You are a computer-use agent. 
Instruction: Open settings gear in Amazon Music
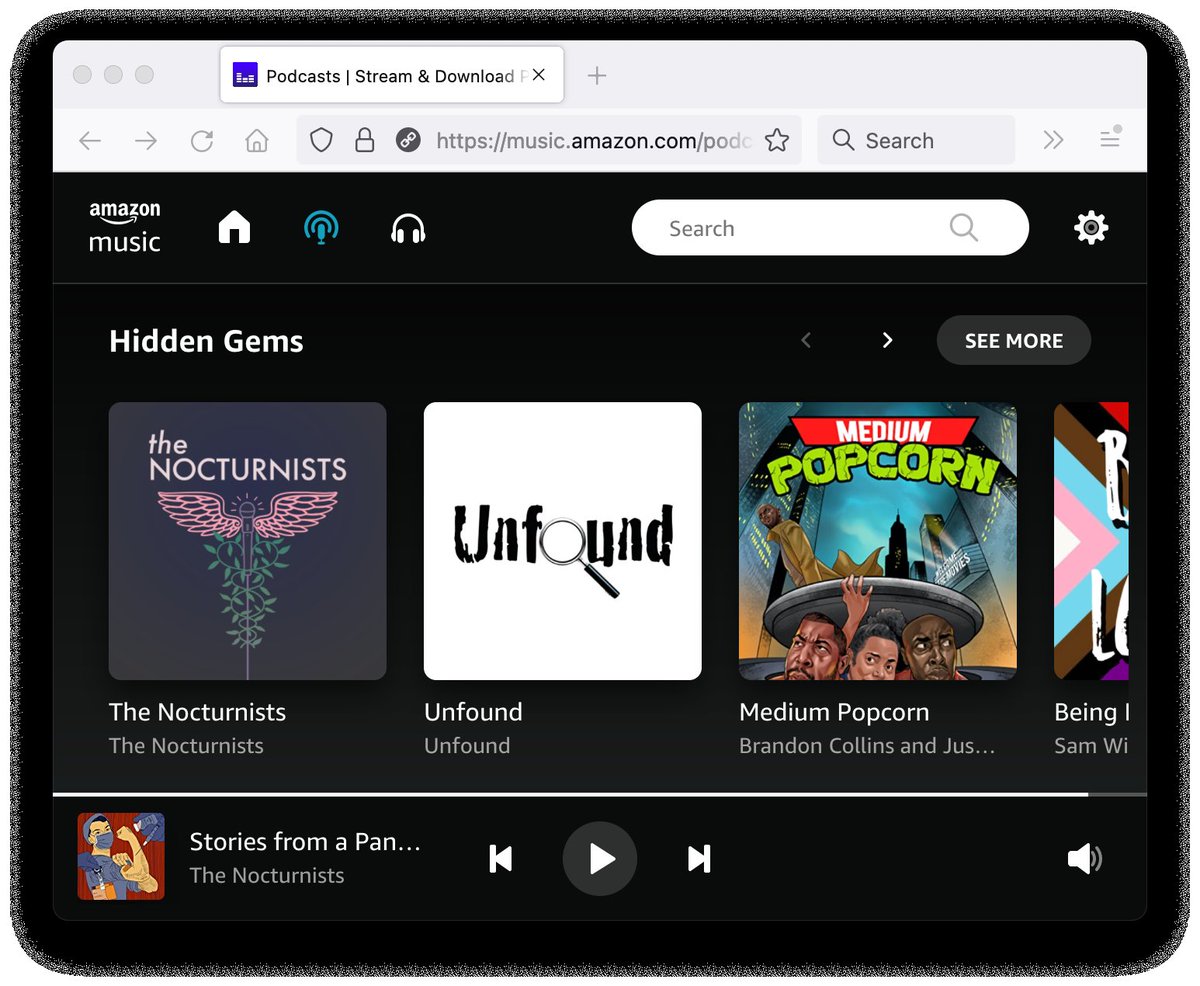pos(1091,228)
